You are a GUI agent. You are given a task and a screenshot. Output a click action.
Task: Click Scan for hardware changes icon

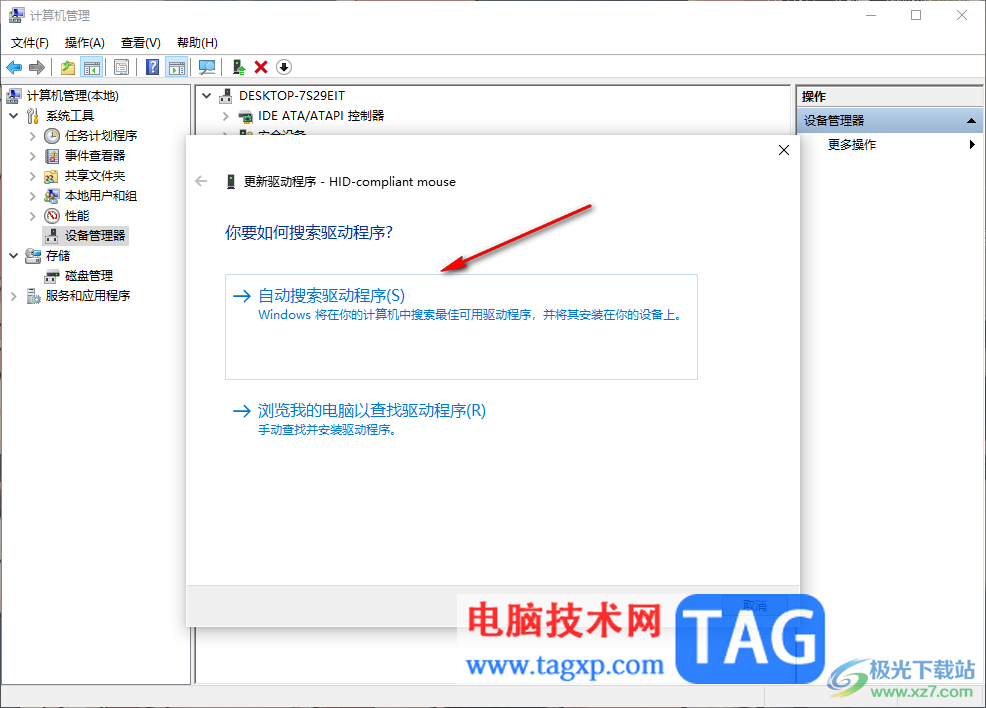click(207, 67)
